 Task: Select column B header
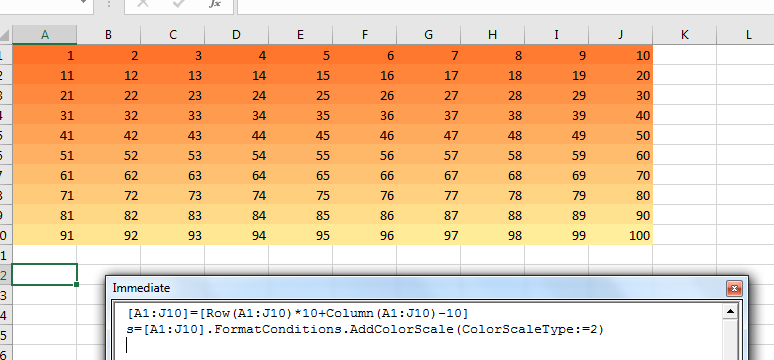[109, 35]
